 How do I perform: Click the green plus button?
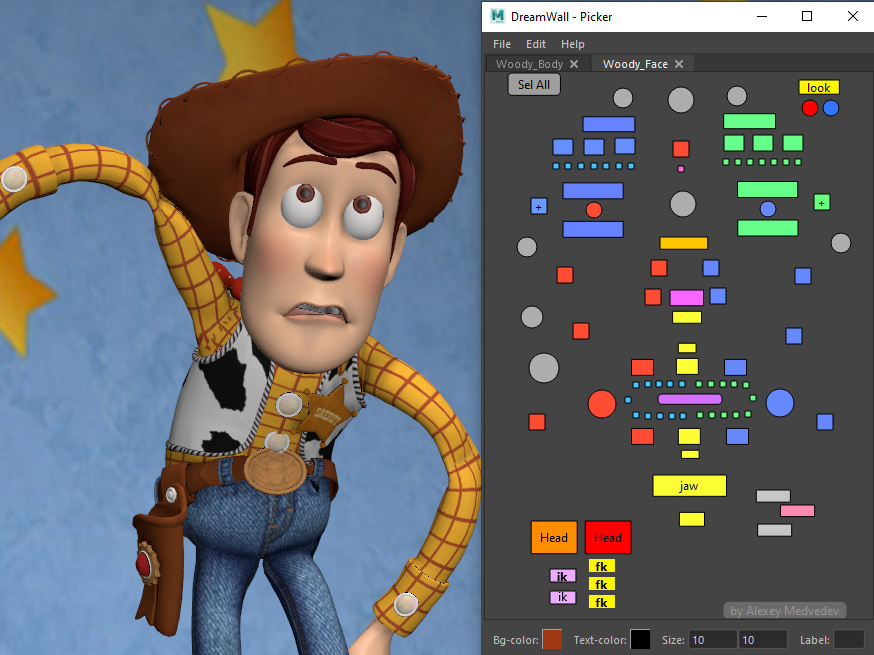point(822,202)
